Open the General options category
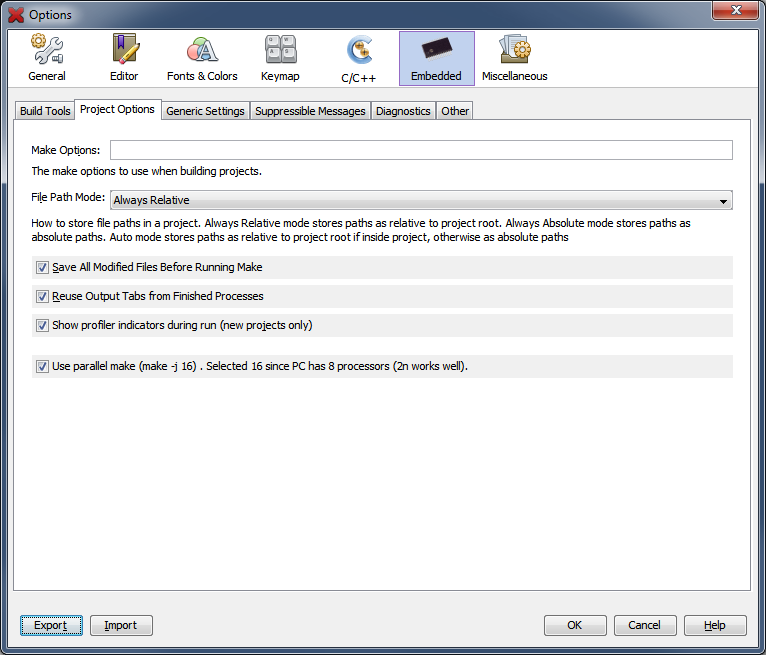The width and height of the screenshot is (766, 655). tap(47, 58)
